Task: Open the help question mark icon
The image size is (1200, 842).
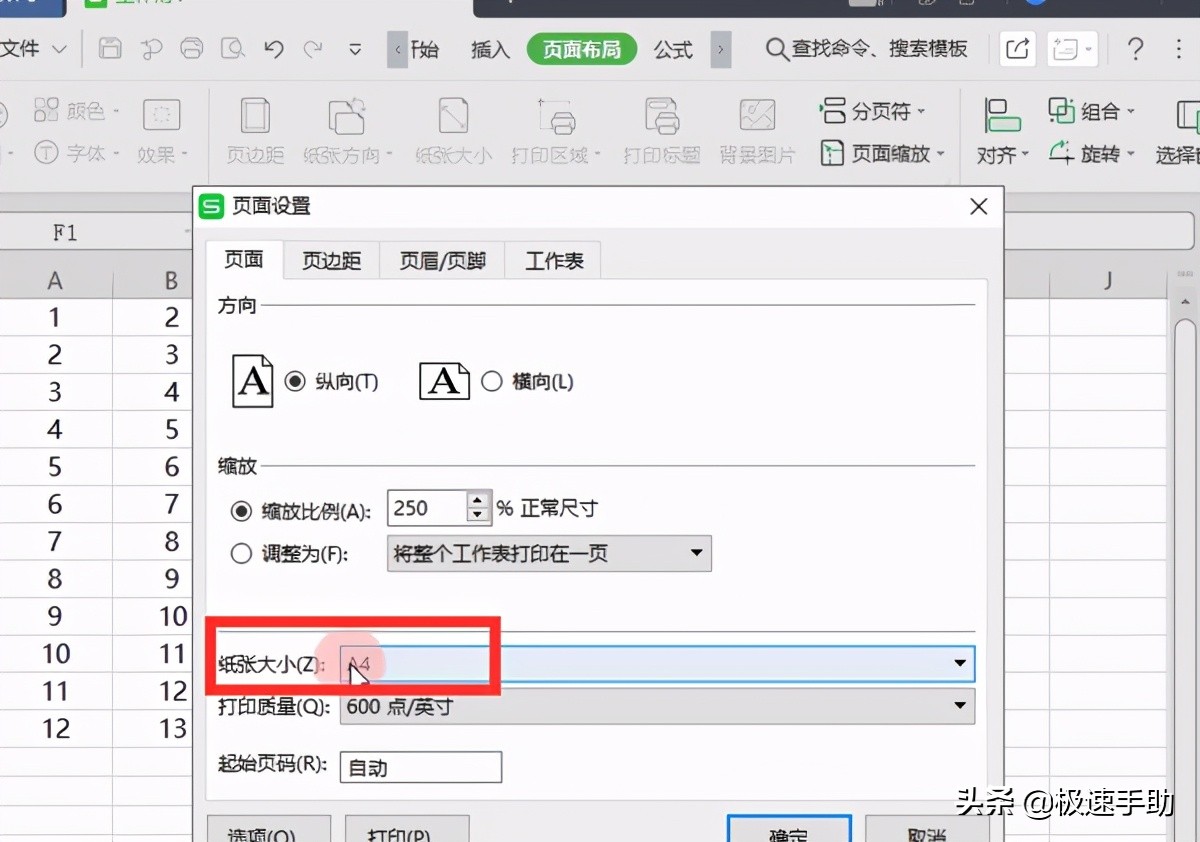Action: [1135, 48]
